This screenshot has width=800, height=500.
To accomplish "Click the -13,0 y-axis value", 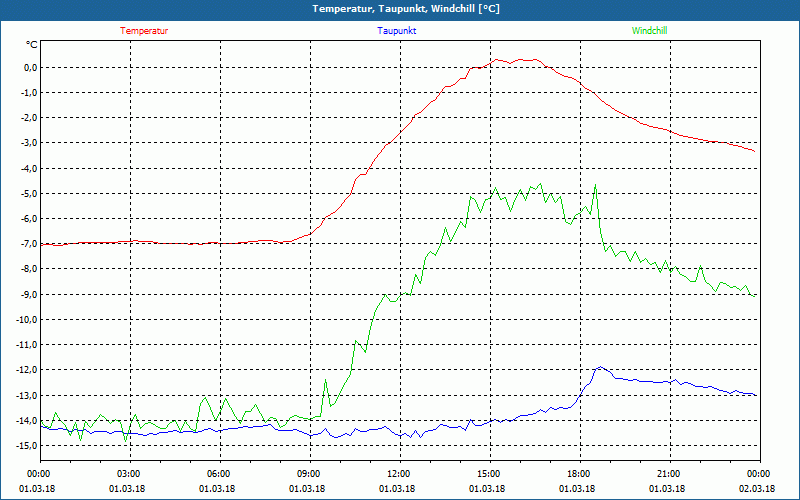I will click(x=27, y=395).
